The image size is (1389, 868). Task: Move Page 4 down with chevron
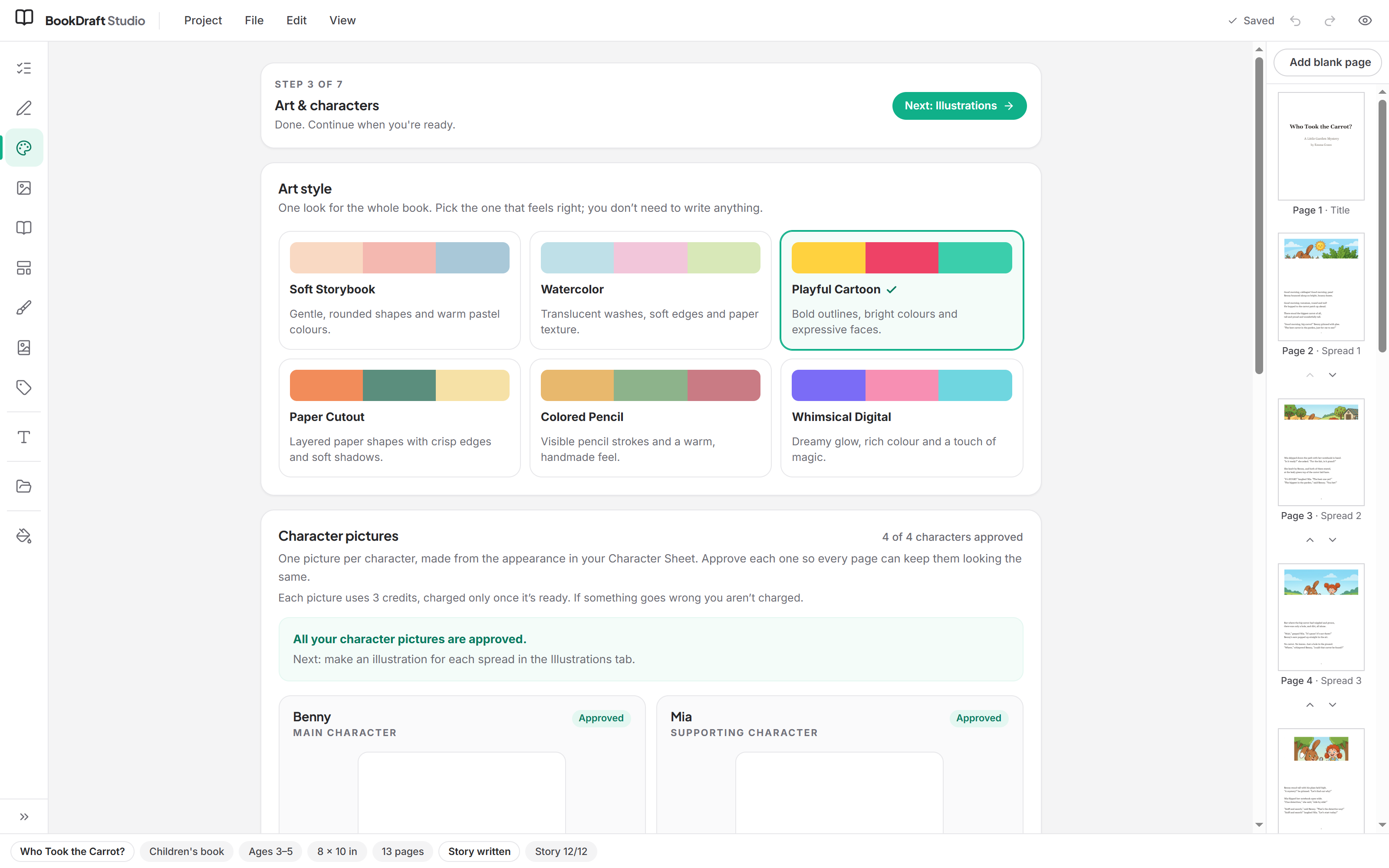(x=1332, y=704)
